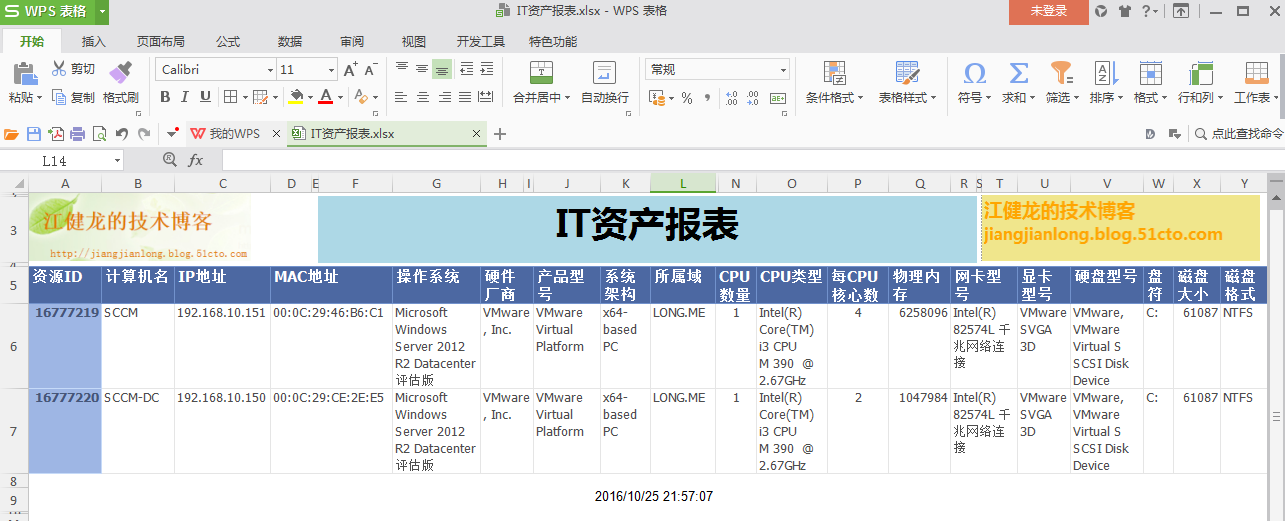Toggle left horizontal text alignment
Viewport: 1285px width, 521px height.
402,98
